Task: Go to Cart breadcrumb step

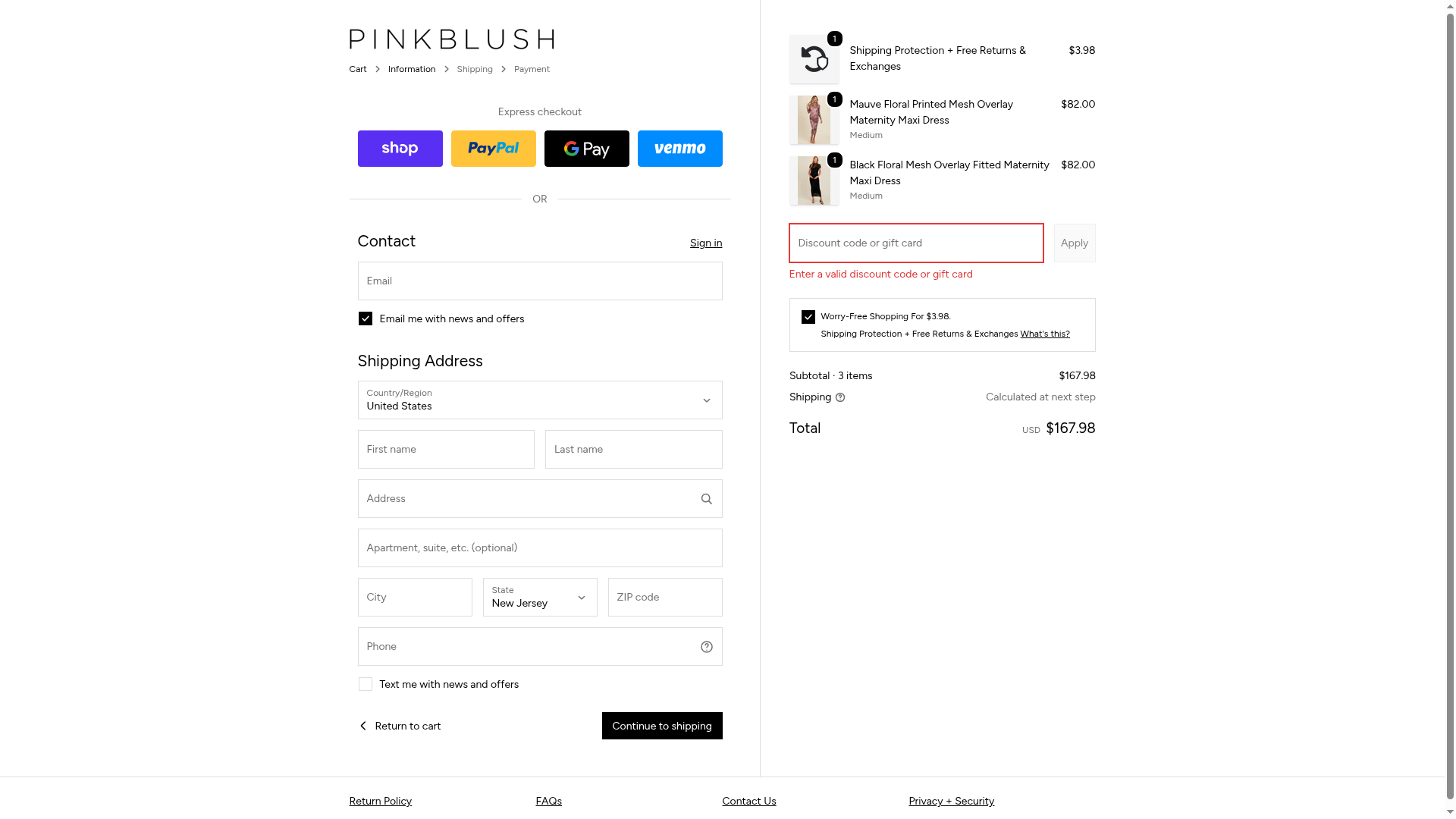Action: click(x=357, y=69)
